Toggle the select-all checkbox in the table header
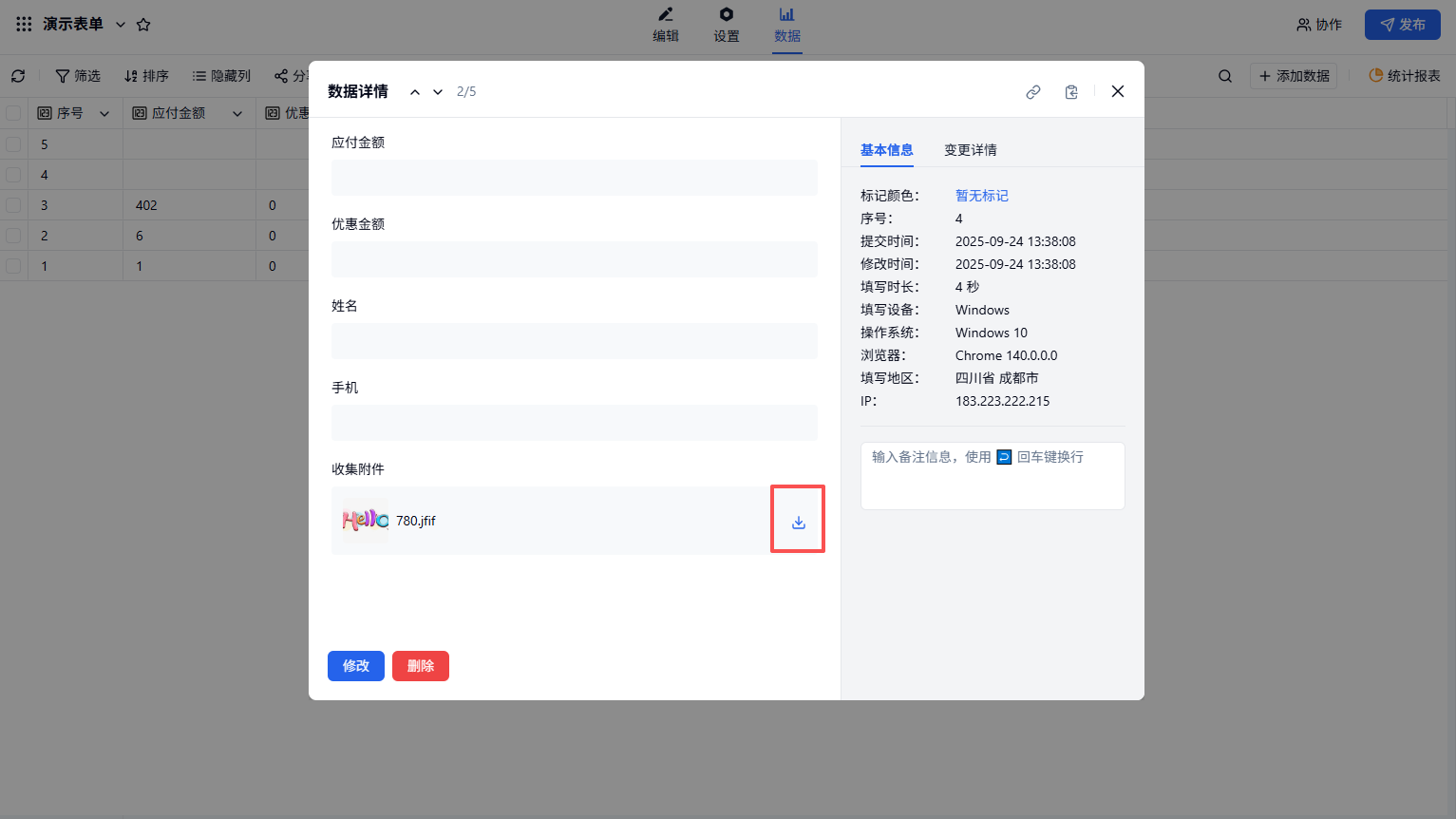Screen dimensions: 1456x819 13,113
